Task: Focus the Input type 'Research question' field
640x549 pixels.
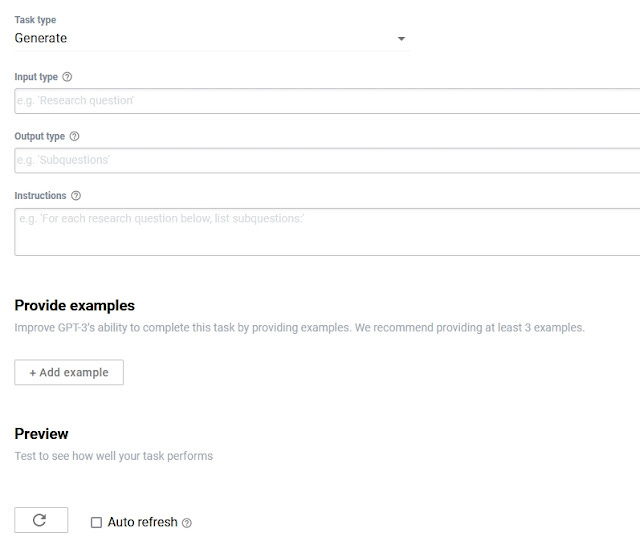Action: coord(327,101)
